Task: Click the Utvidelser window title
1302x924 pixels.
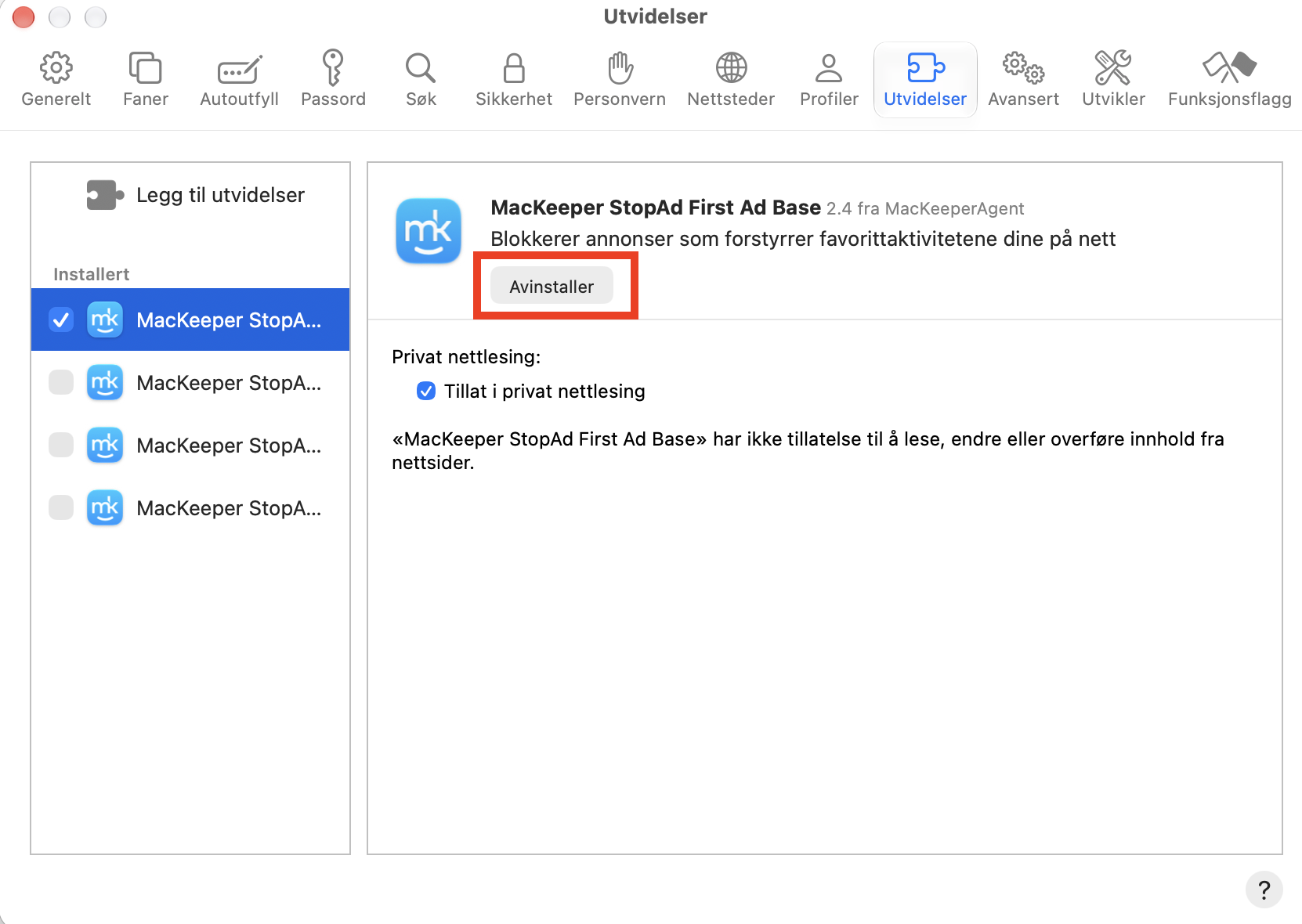Action: pyautogui.click(x=655, y=16)
